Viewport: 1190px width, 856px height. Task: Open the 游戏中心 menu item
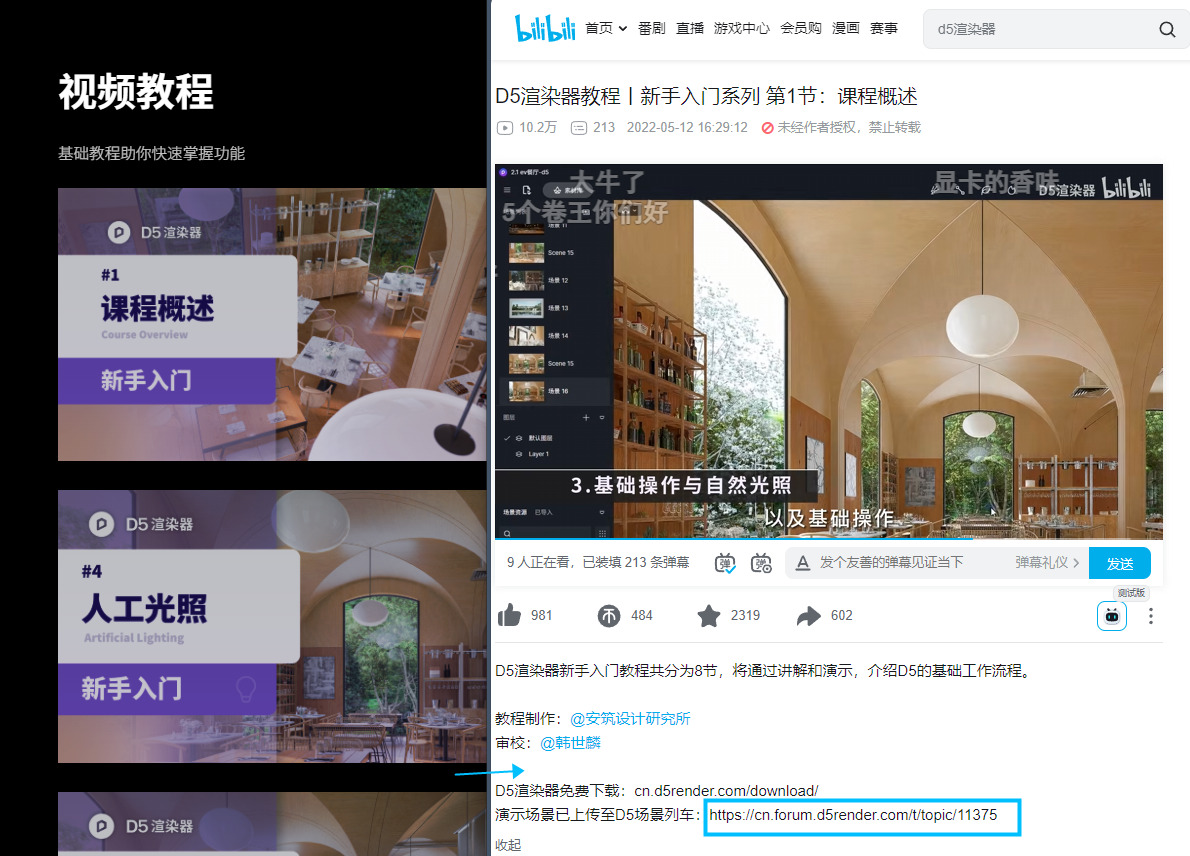click(x=742, y=28)
